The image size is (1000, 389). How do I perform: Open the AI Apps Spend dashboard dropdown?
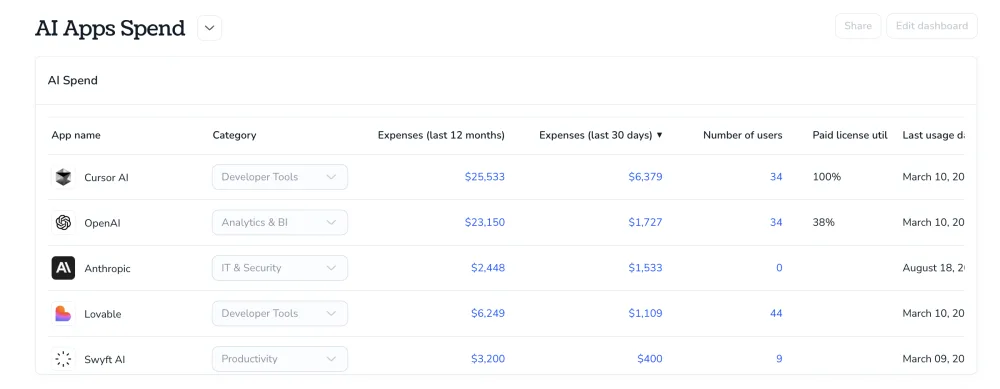click(209, 28)
